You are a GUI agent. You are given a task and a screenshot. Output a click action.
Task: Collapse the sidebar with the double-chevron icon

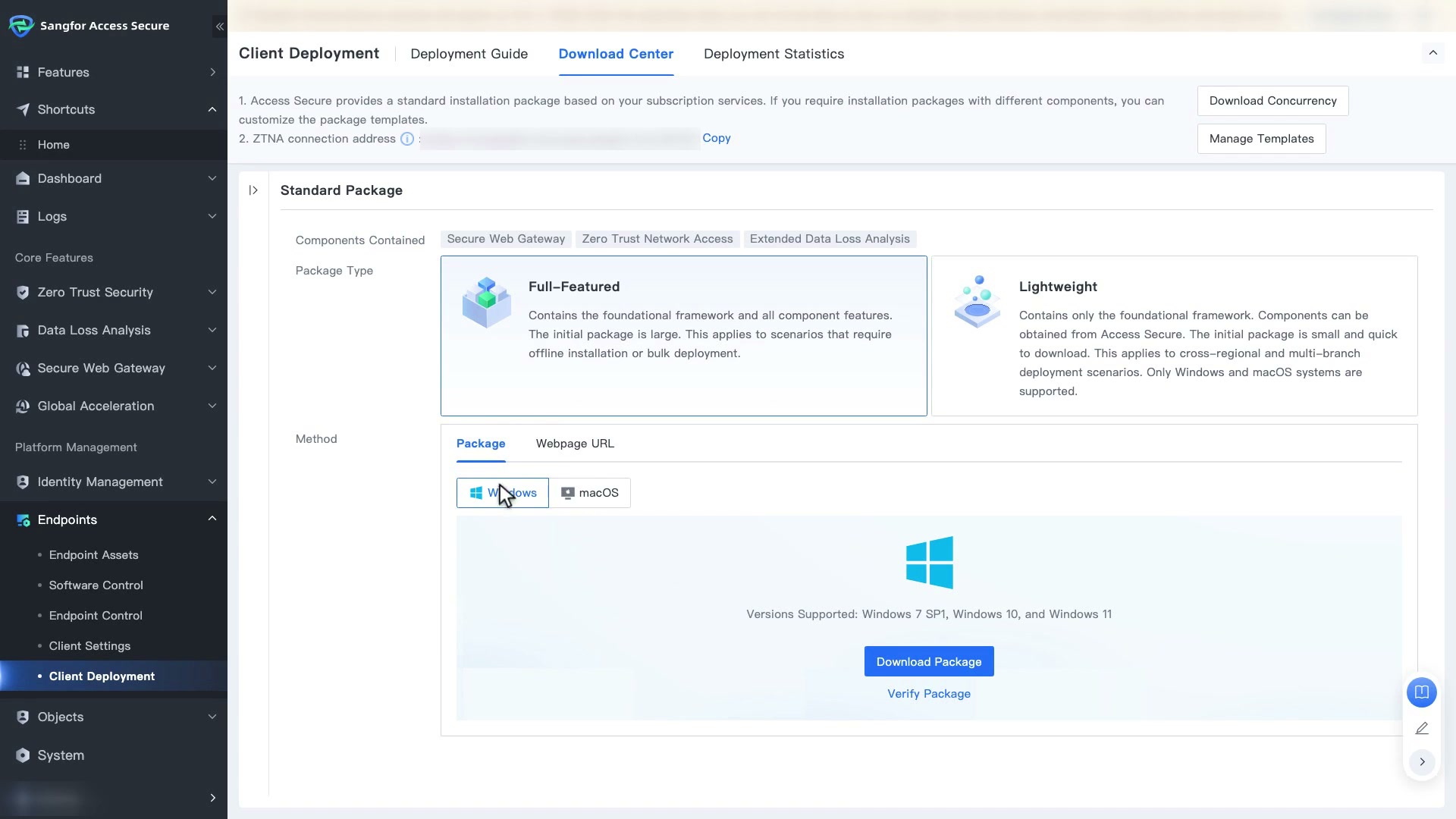point(219,27)
